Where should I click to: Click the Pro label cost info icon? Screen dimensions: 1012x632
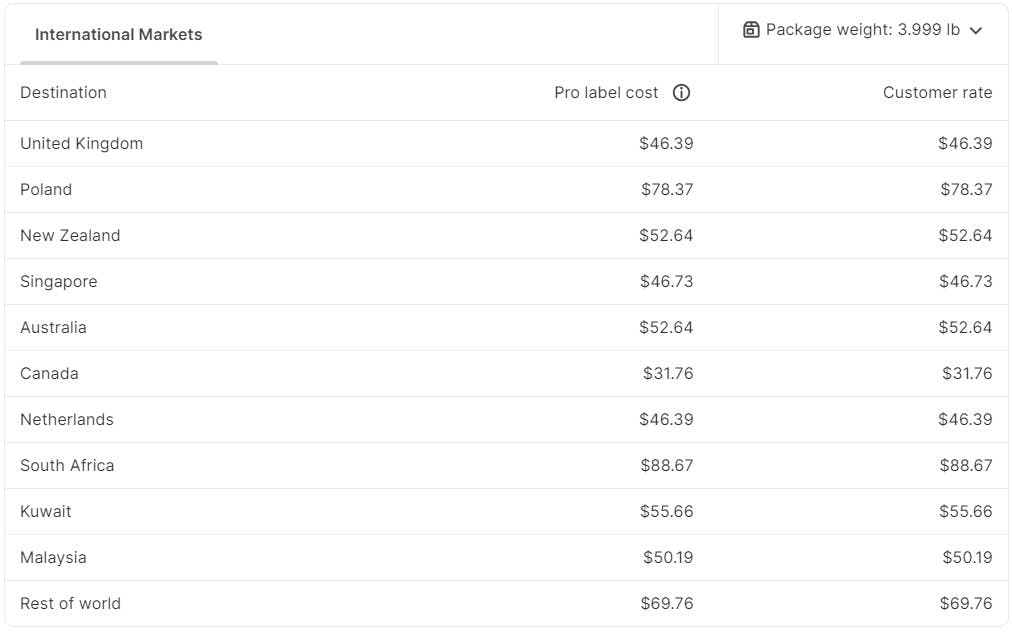point(682,93)
